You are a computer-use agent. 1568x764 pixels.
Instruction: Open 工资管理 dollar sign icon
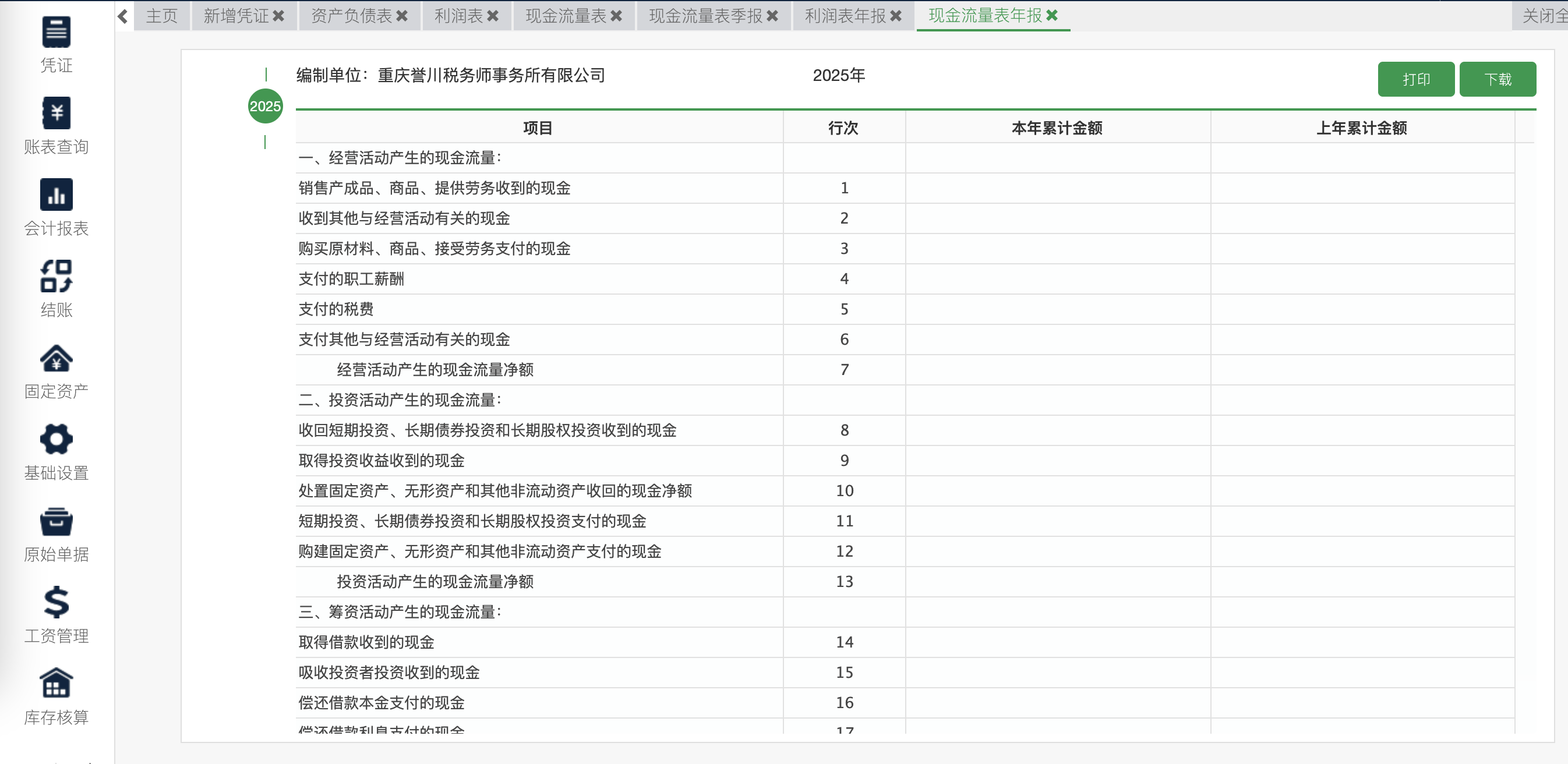coord(56,603)
